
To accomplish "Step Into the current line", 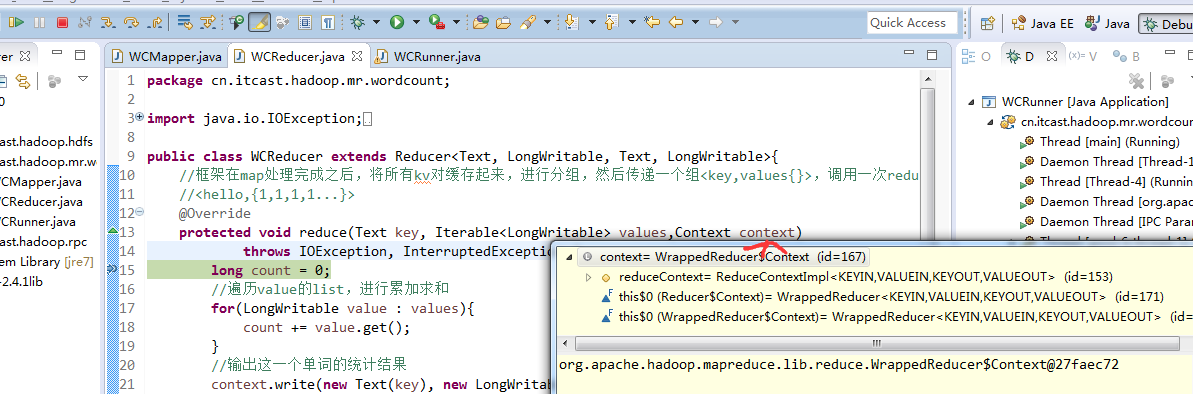I will point(108,23).
